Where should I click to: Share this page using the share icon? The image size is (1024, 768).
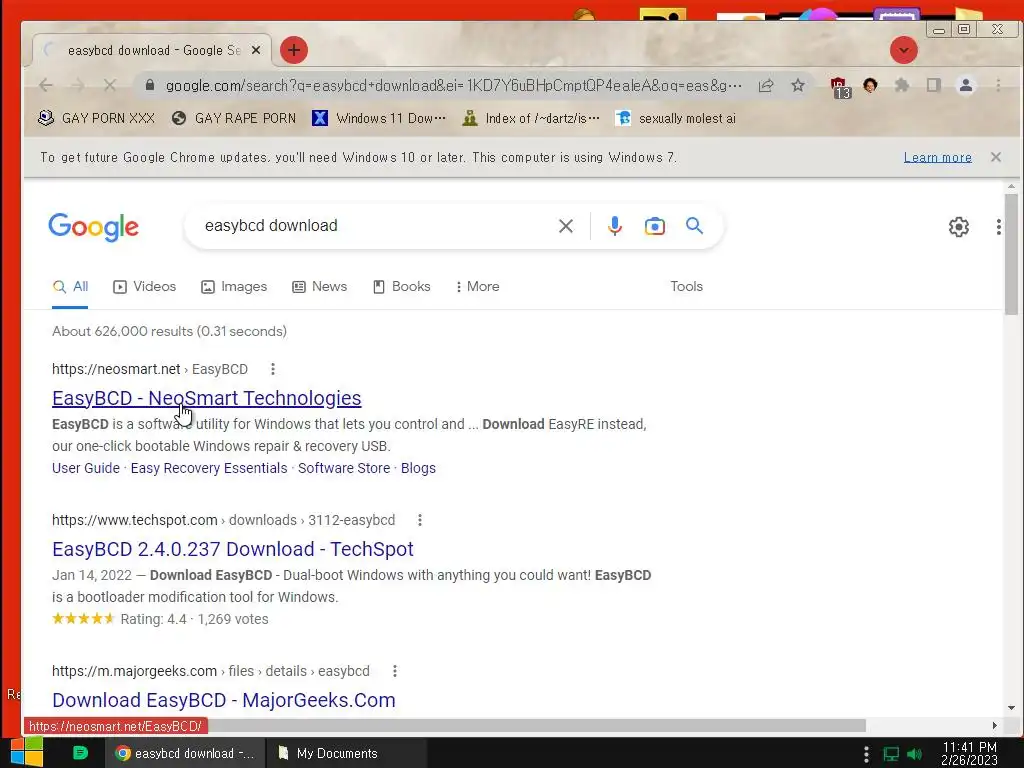click(x=766, y=86)
